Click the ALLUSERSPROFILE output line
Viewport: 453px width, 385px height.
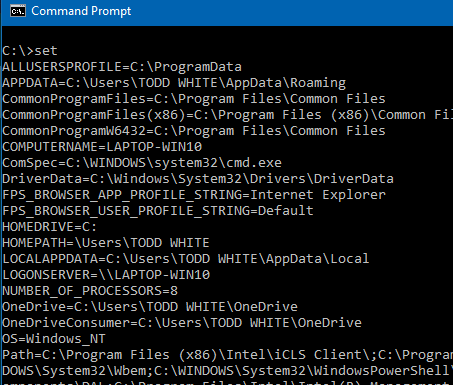pos(122,67)
